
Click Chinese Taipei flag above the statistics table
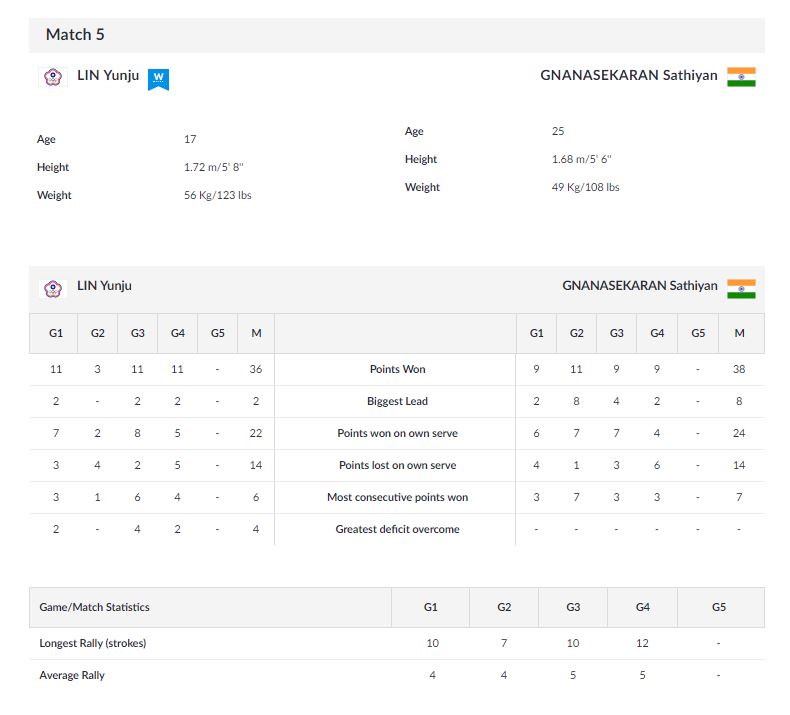pos(52,288)
